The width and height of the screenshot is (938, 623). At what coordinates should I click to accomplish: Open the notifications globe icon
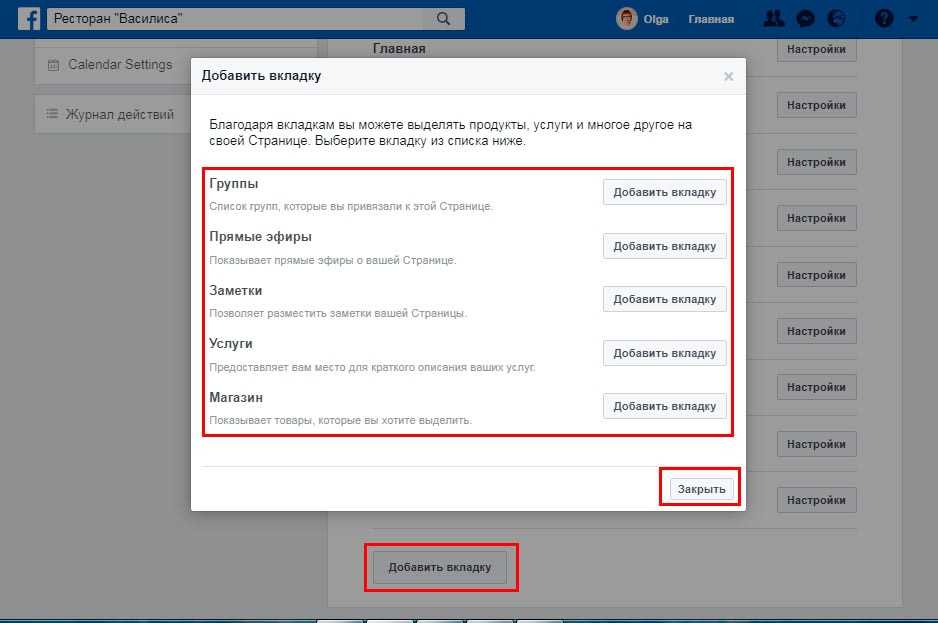coord(837,19)
